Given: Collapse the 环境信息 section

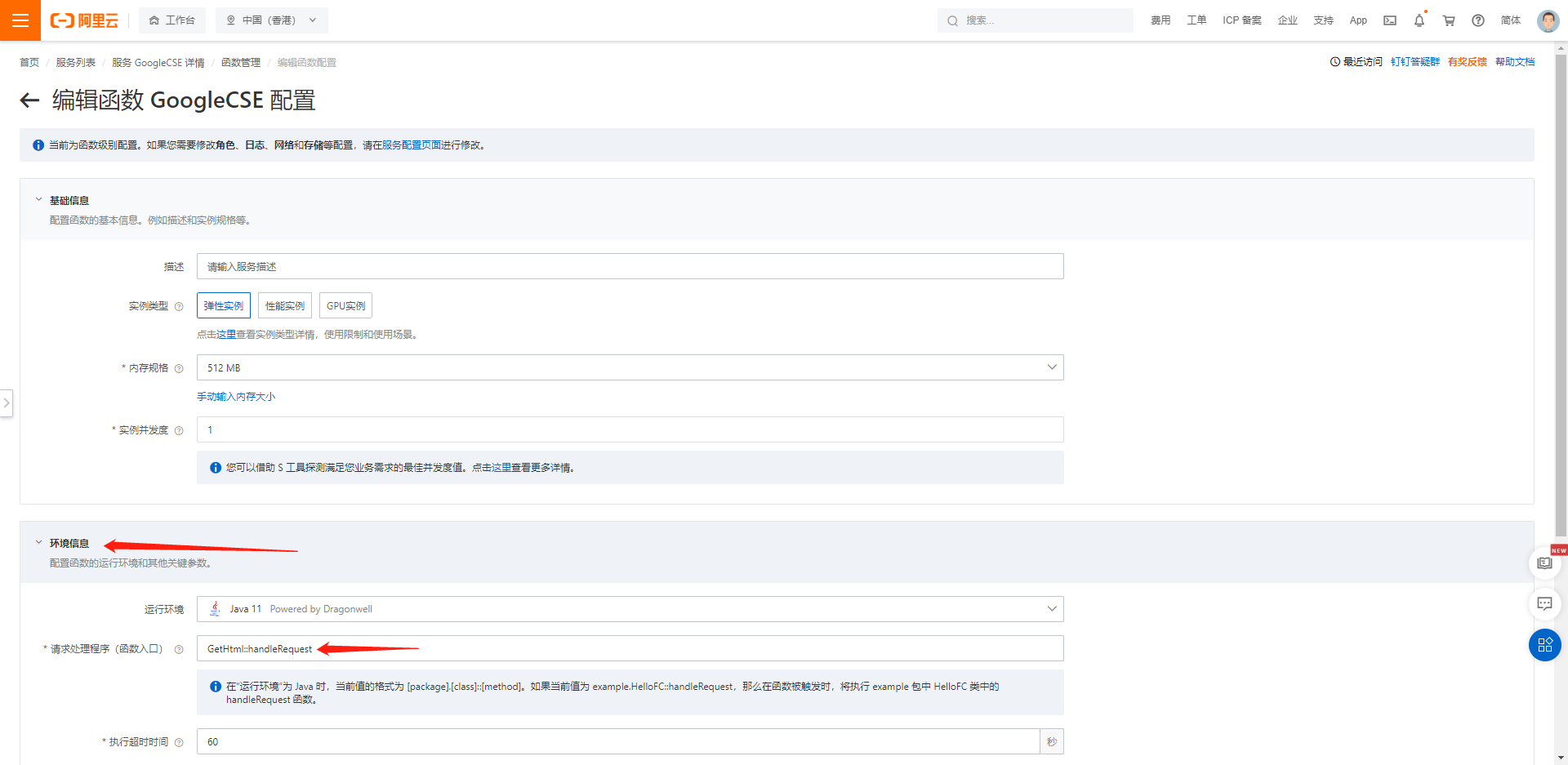Looking at the screenshot, I should click(x=38, y=543).
